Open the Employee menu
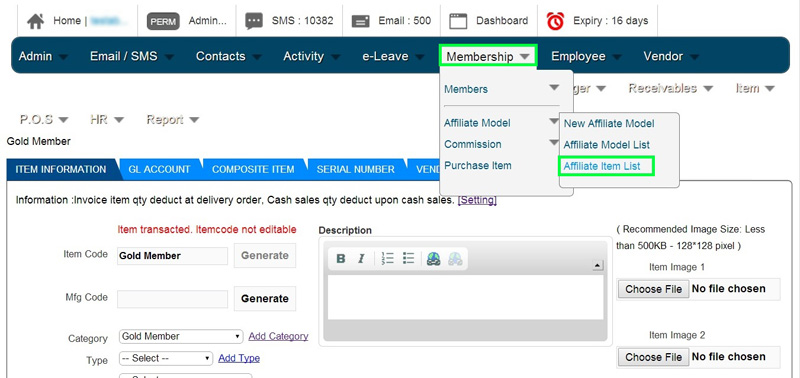This screenshot has width=800, height=378. 586,56
